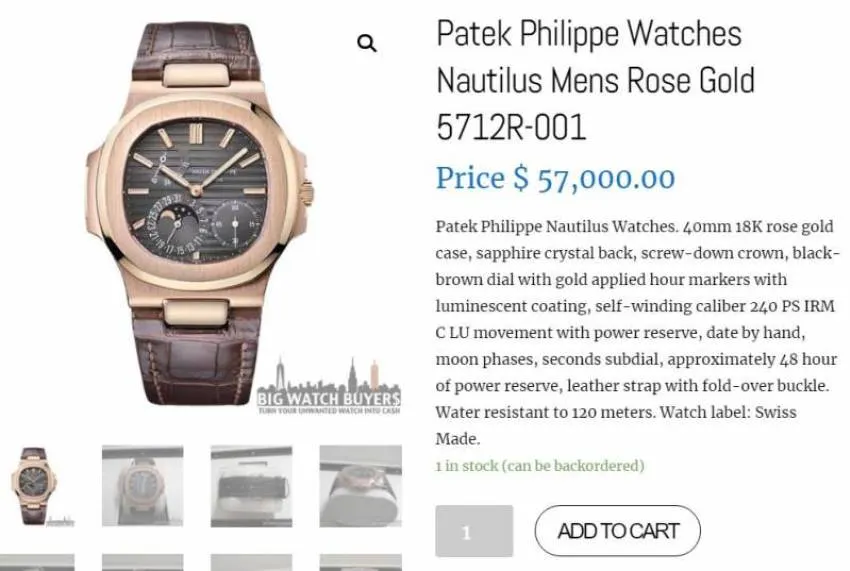The image size is (850, 571).
Task: Click the magnifier zoom icon on product image
Action: [x=367, y=43]
